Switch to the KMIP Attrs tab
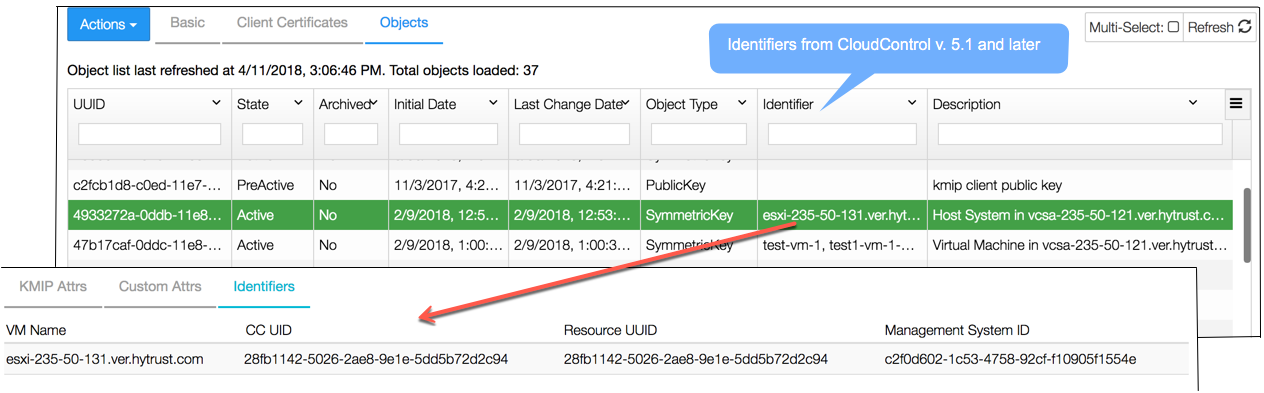Image resolution: width=1264 pixels, height=393 pixels. click(x=53, y=287)
